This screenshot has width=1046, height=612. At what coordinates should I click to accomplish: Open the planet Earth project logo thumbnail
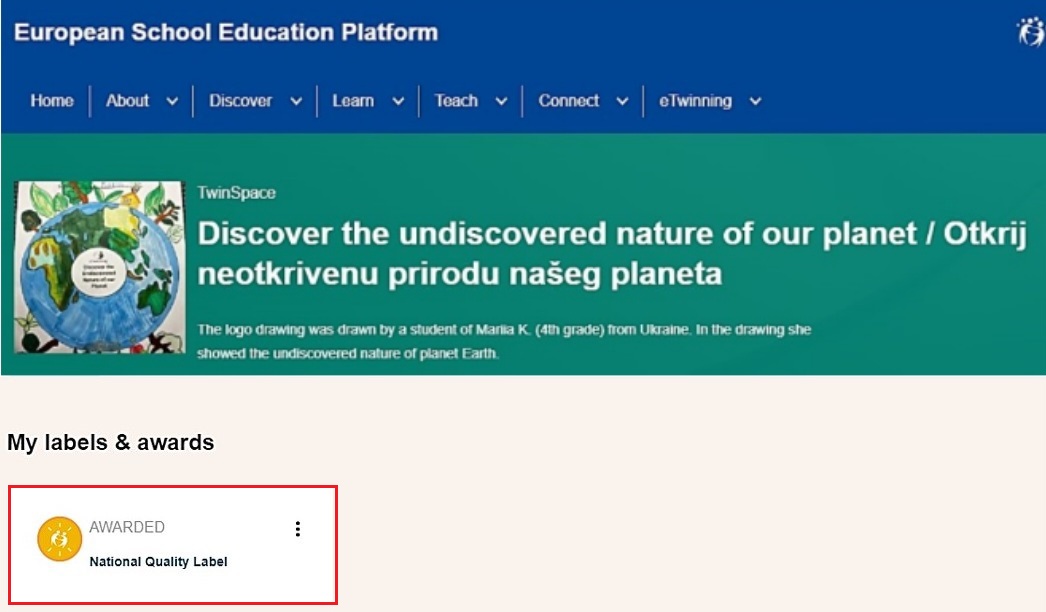tap(100, 267)
